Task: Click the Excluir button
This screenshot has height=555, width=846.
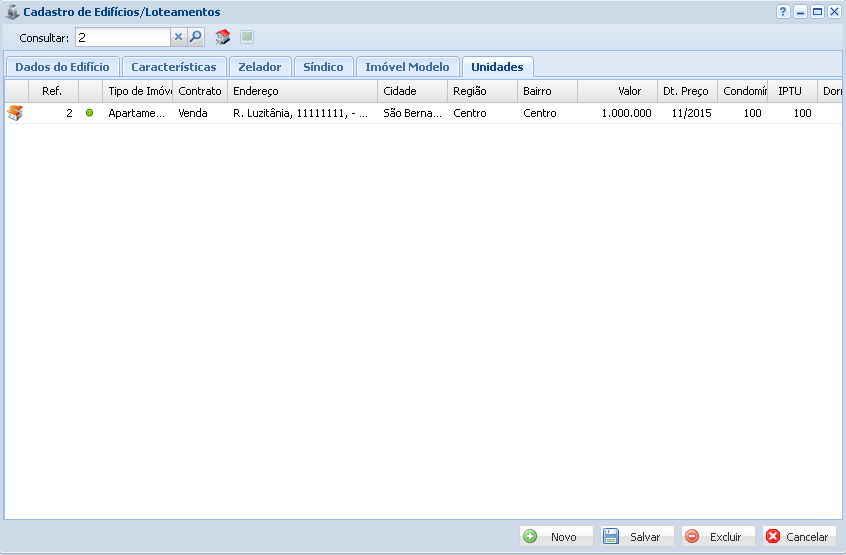Action: [718, 537]
